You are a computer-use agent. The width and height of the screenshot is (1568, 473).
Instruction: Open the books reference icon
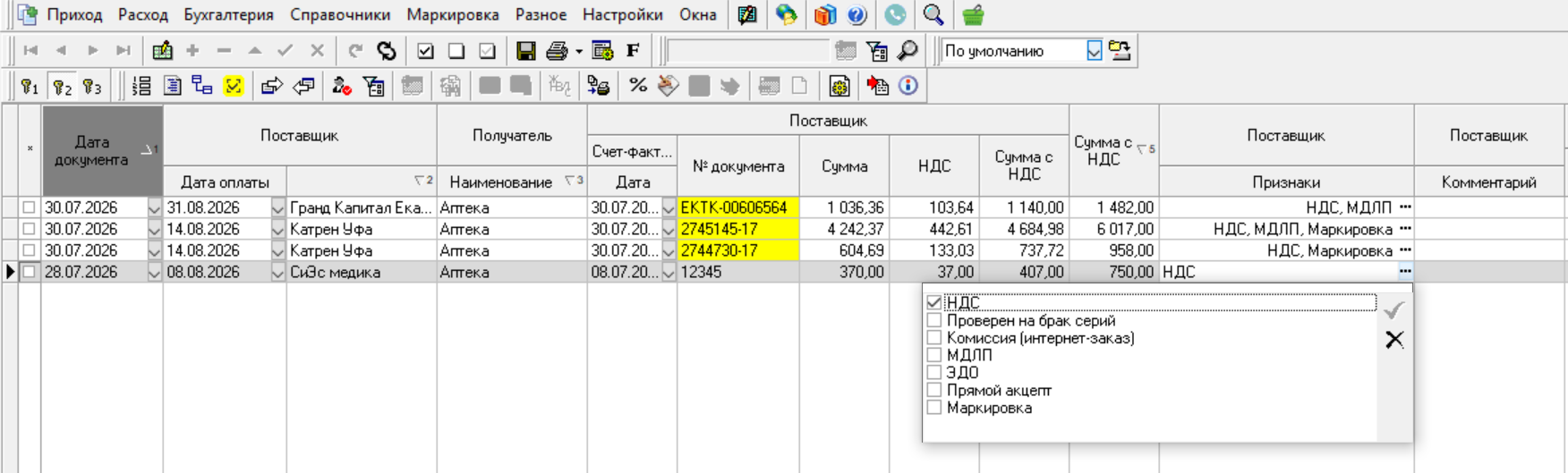point(824,14)
